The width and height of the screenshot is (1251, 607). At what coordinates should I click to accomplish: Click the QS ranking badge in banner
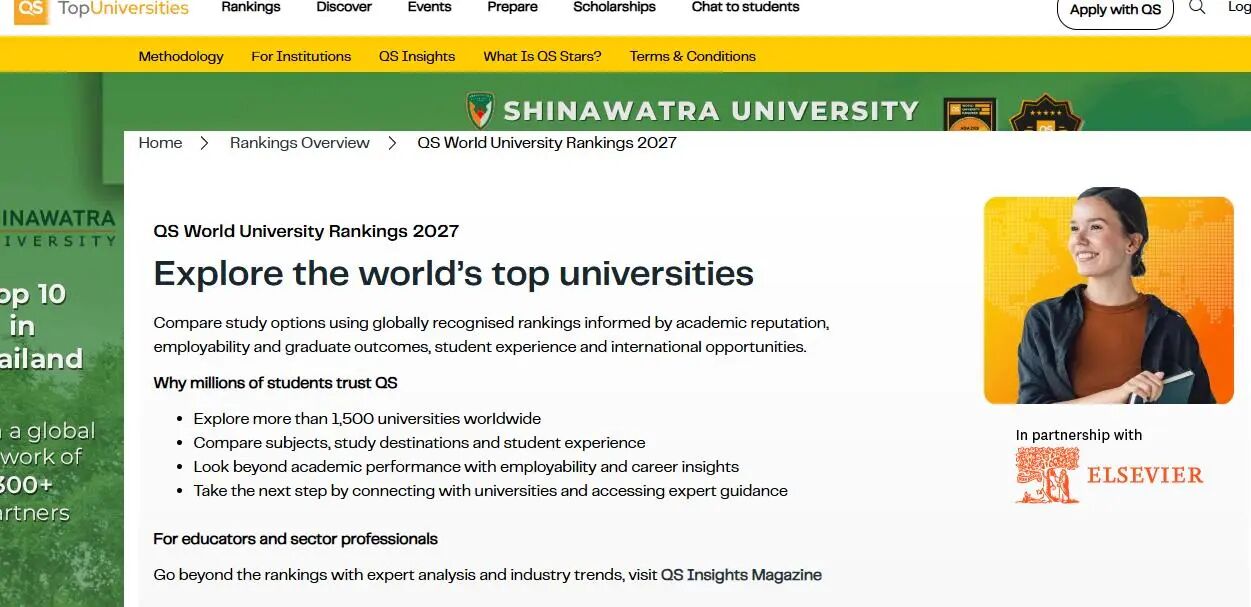point(970,114)
